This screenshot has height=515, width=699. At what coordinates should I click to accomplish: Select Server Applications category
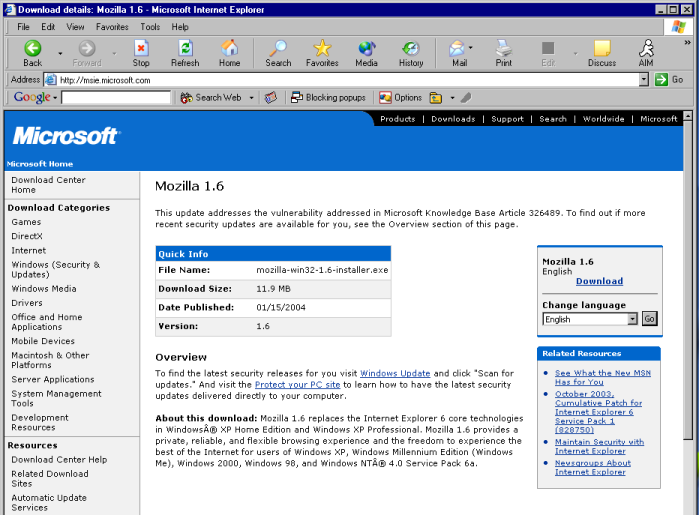tap(53, 379)
